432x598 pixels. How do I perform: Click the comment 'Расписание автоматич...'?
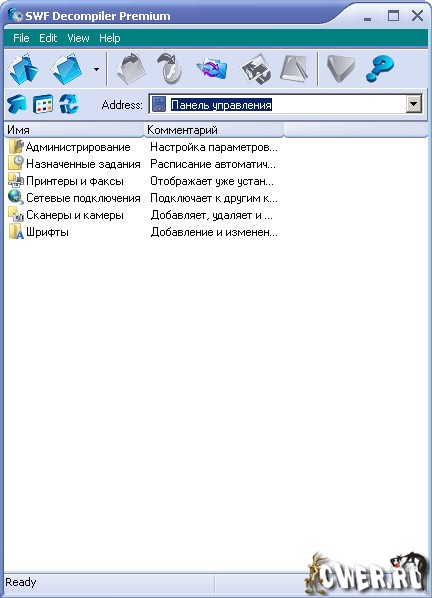(213, 164)
